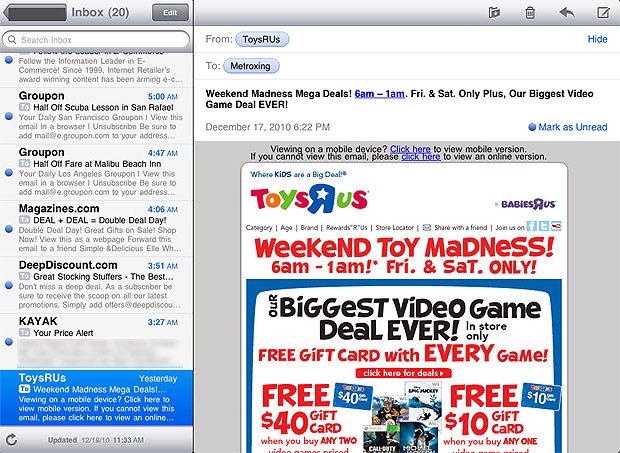Image resolution: width=620 pixels, height=453 pixels.
Task: Refresh the inbox with reload icon
Action: [x=11, y=440]
